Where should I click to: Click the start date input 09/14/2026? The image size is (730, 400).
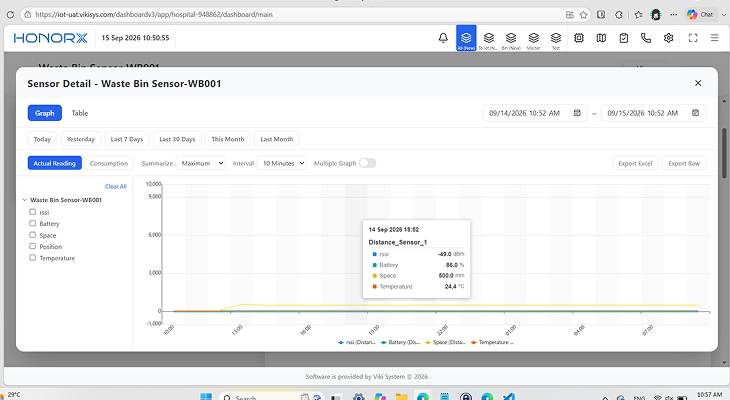click(535, 113)
